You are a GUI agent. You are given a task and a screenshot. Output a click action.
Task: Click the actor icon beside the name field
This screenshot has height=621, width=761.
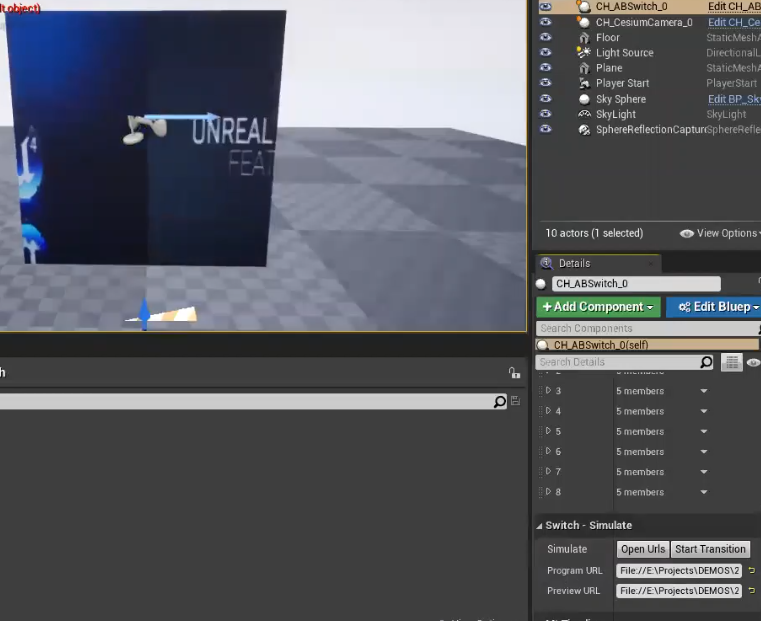click(x=541, y=284)
